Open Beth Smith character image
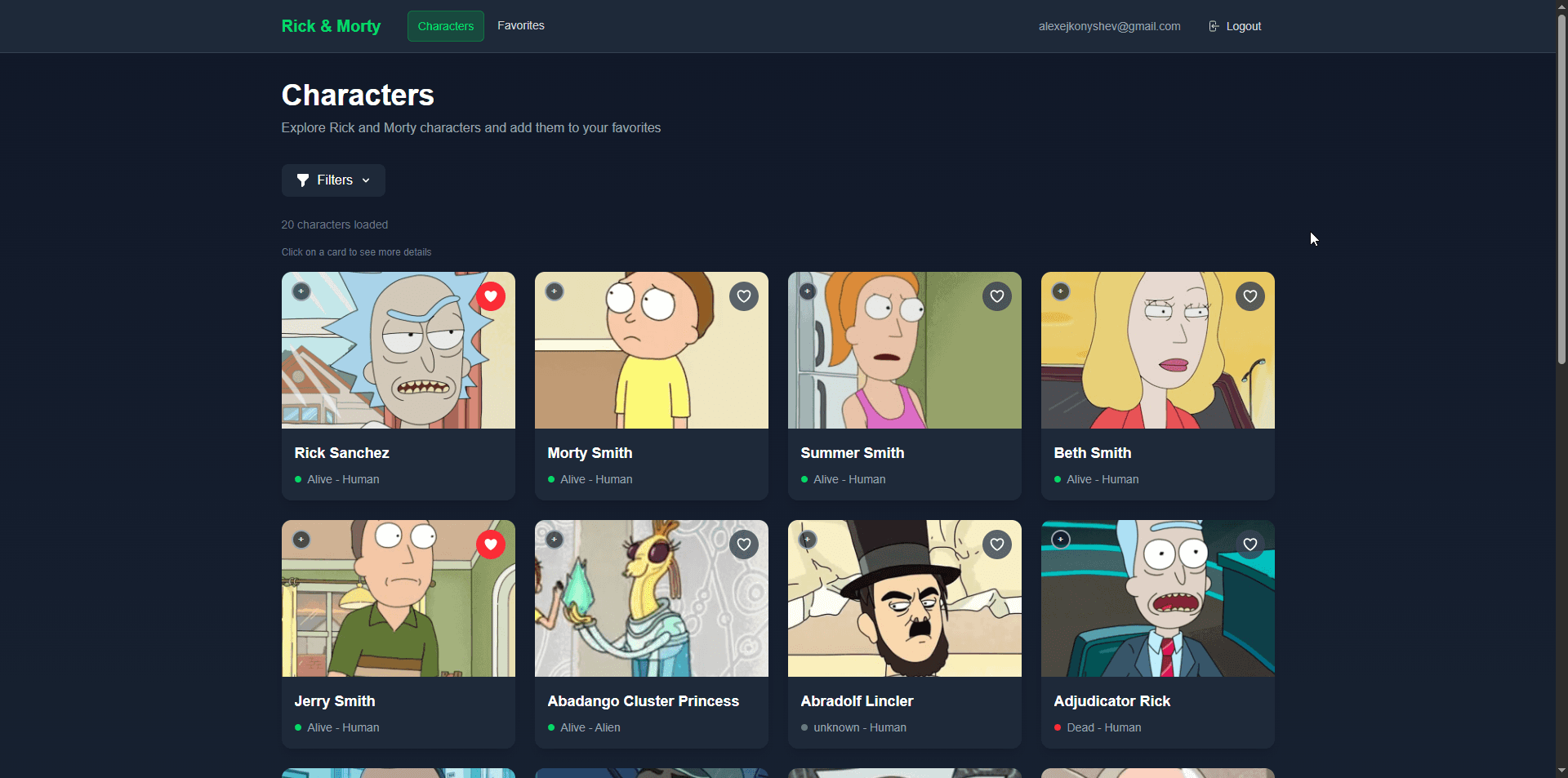This screenshot has height=778, width=1568. pyautogui.click(x=1158, y=350)
